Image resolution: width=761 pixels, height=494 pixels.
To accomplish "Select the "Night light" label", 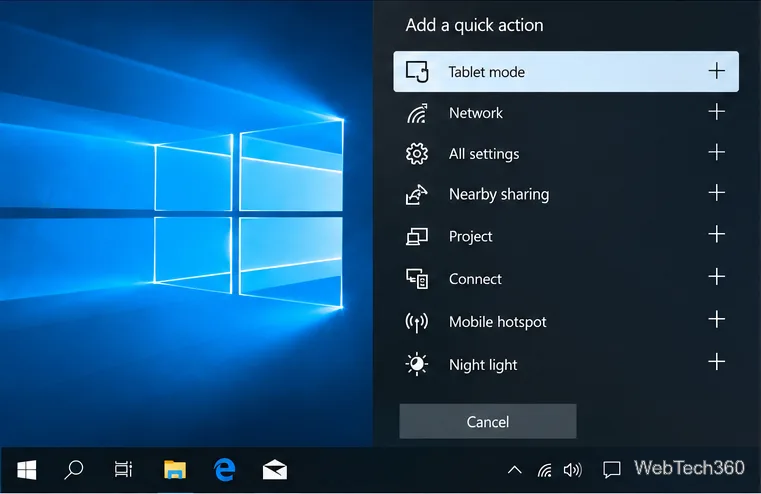I will (x=483, y=364).
